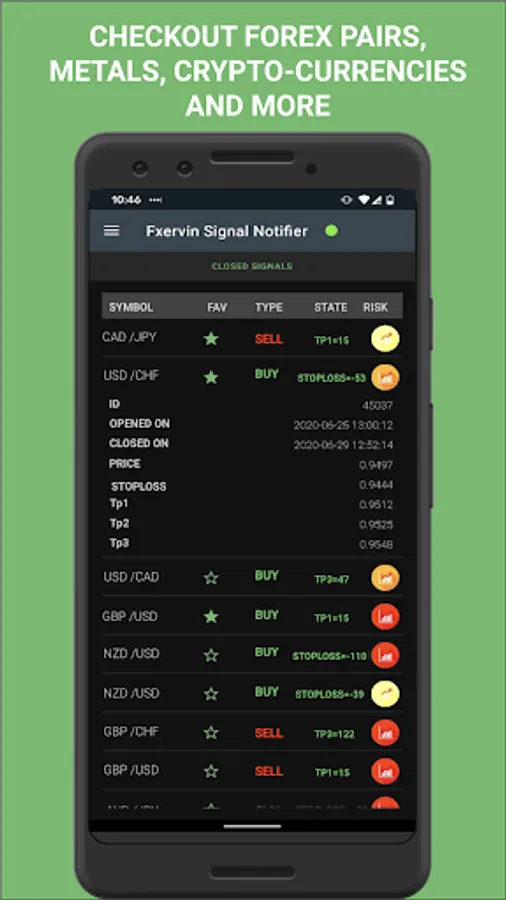Expand the USD/CAD signal row

pyautogui.click(x=252, y=577)
